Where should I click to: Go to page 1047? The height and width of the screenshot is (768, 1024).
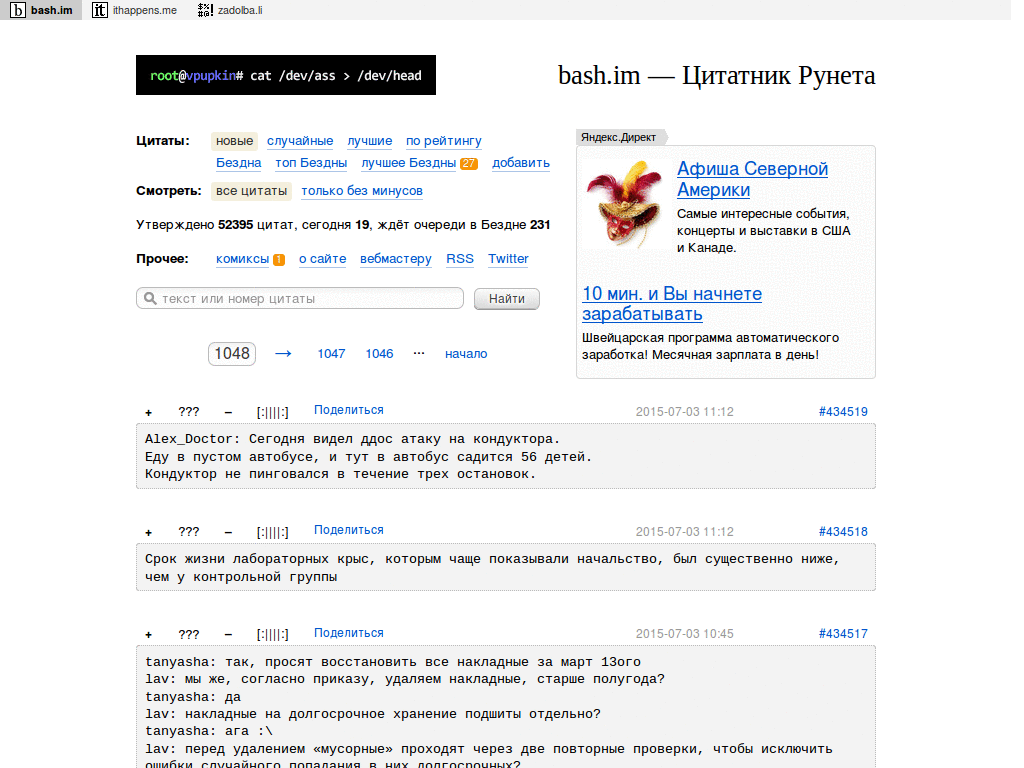pyautogui.click(x=331, y=354)
